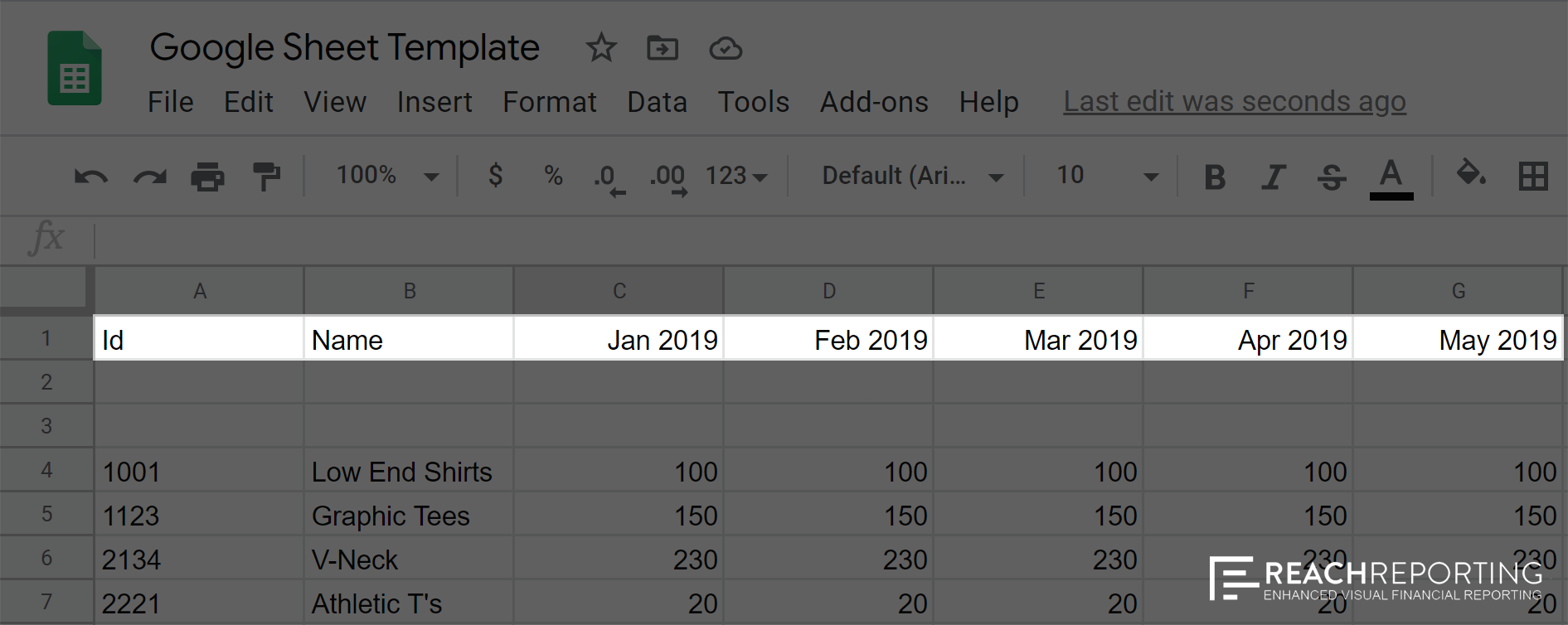1568x625 pixels.
Task: Open the Data menu
Action: click(x=657, y=102)
